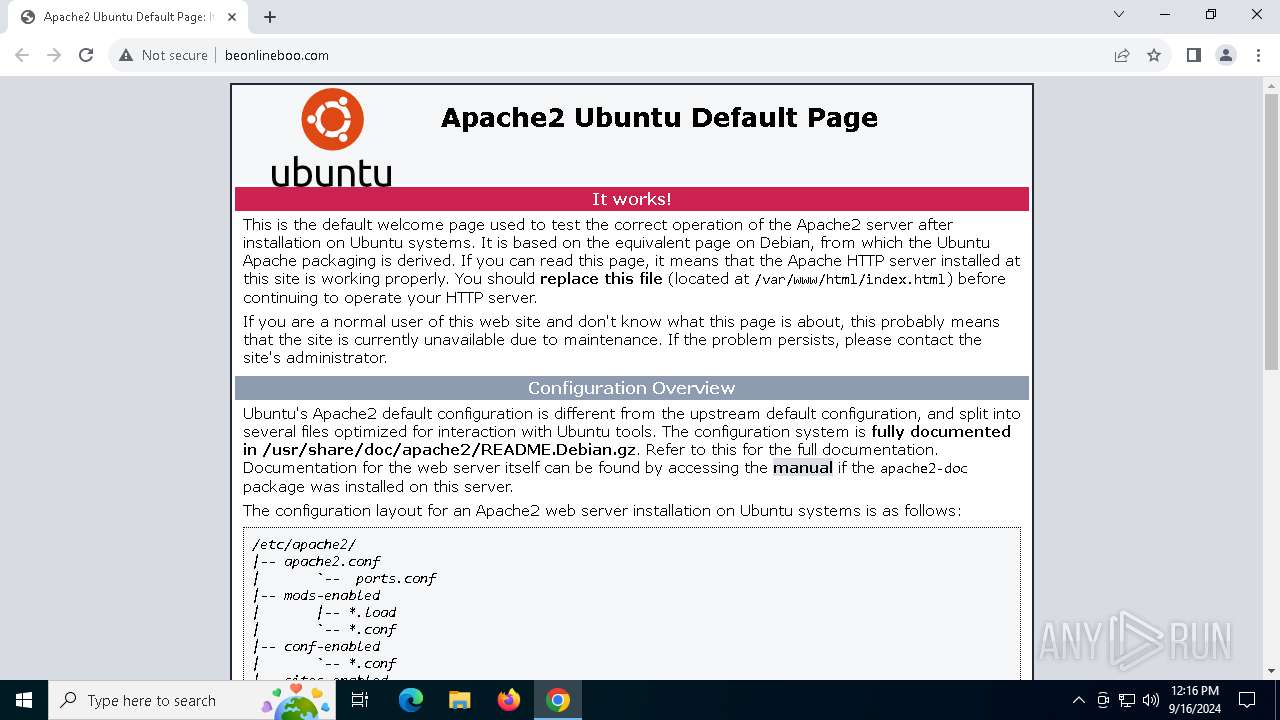Open File Explorer from the taskbar

coord(459,700)
